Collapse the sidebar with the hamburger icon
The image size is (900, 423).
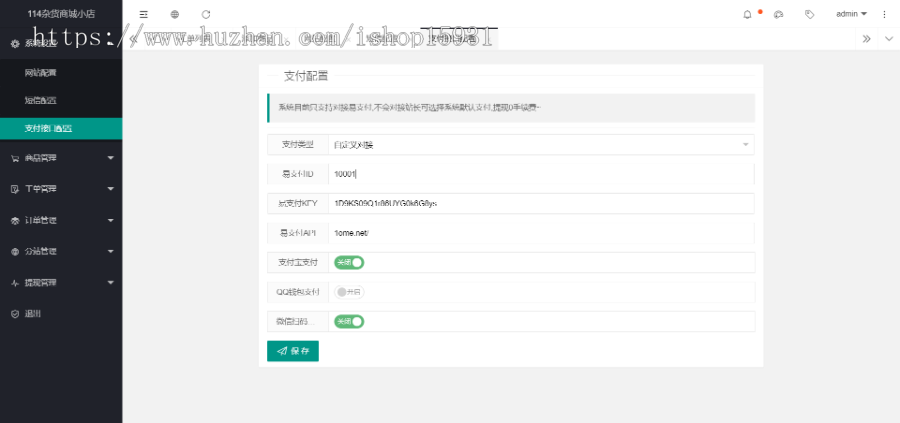143,14
